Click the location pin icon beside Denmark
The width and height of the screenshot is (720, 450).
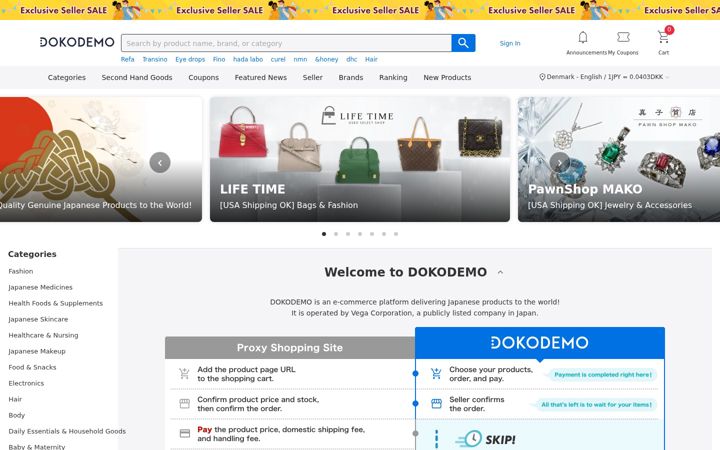pyautogui.click(x=542, y=77)
